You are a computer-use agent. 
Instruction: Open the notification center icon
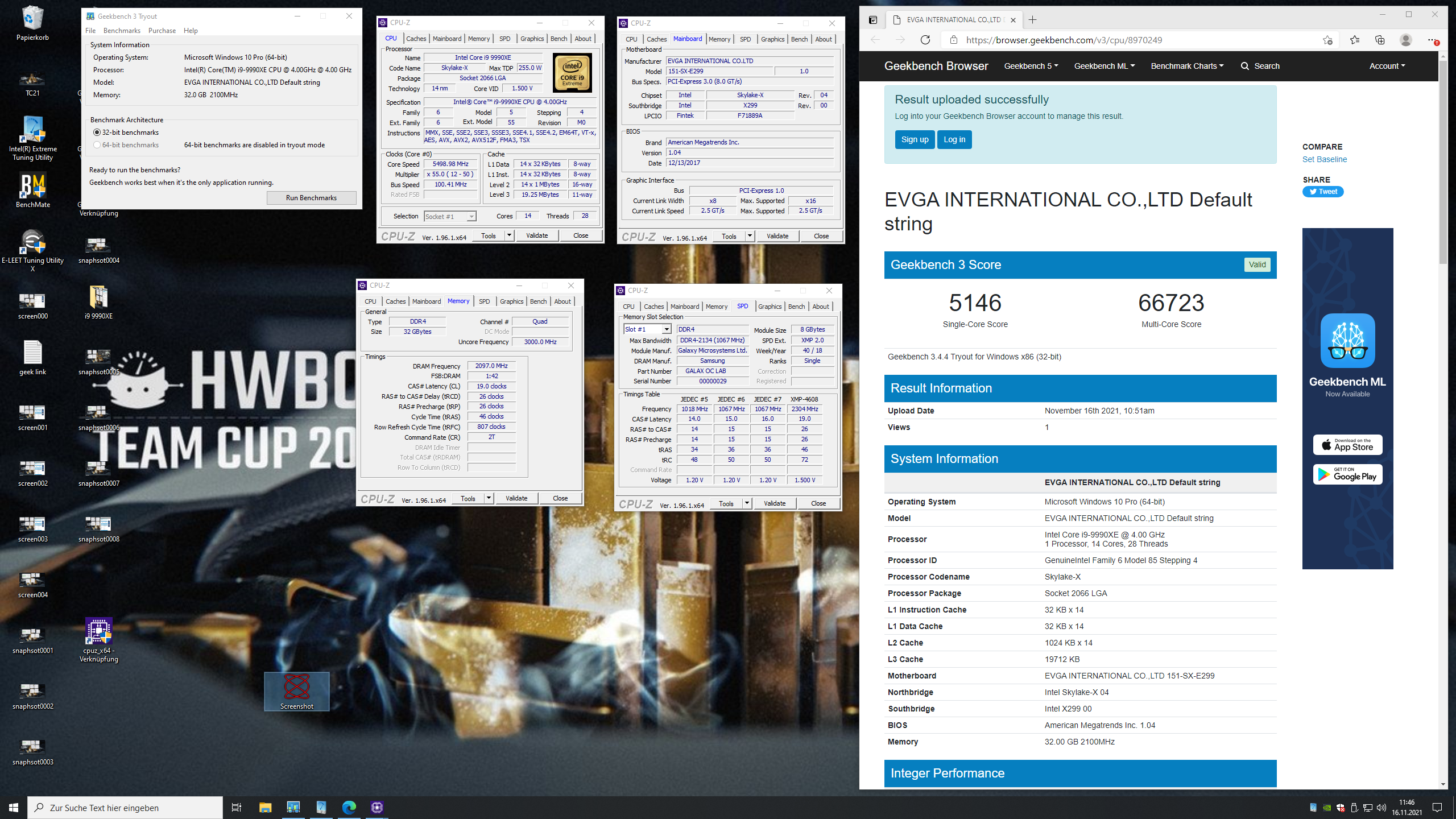coord(1437,808)
